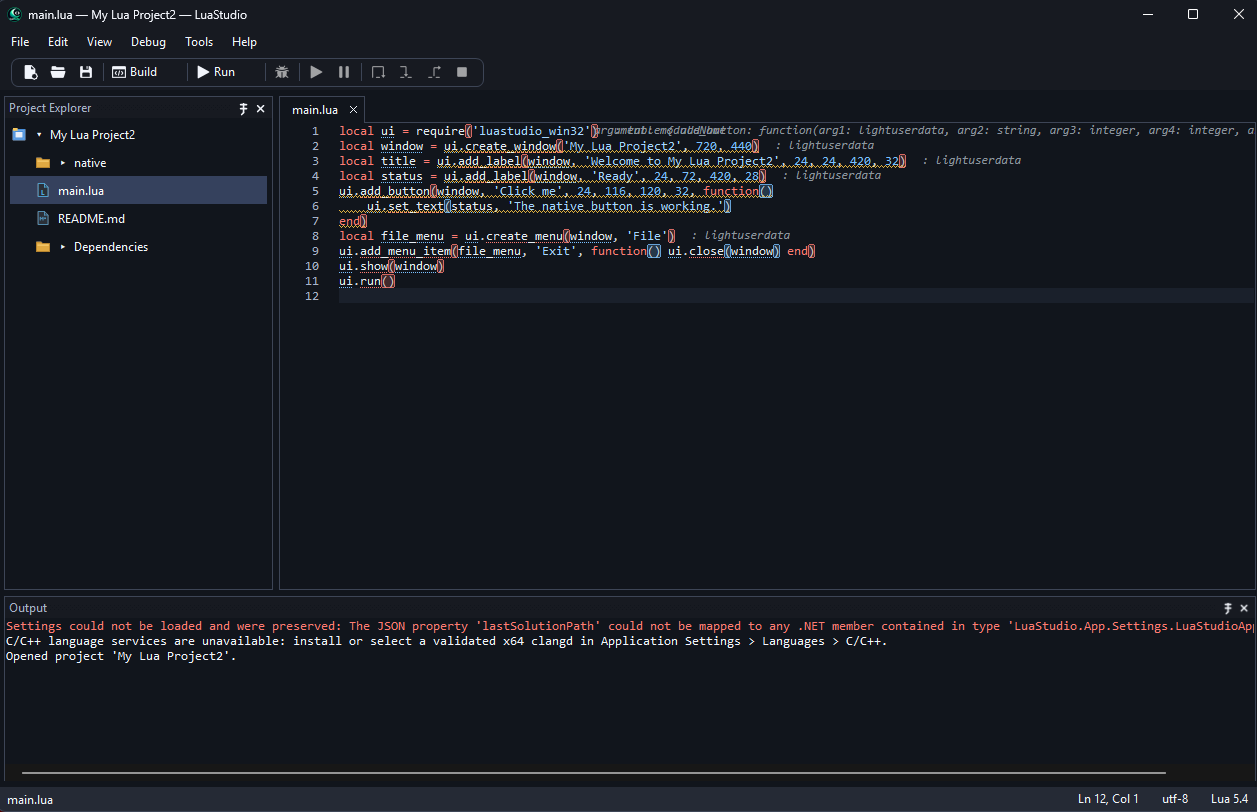The width and height of the screenshot is (1257, 812).
Task: Open the Tools menu
Action: (x=199, y=42)
